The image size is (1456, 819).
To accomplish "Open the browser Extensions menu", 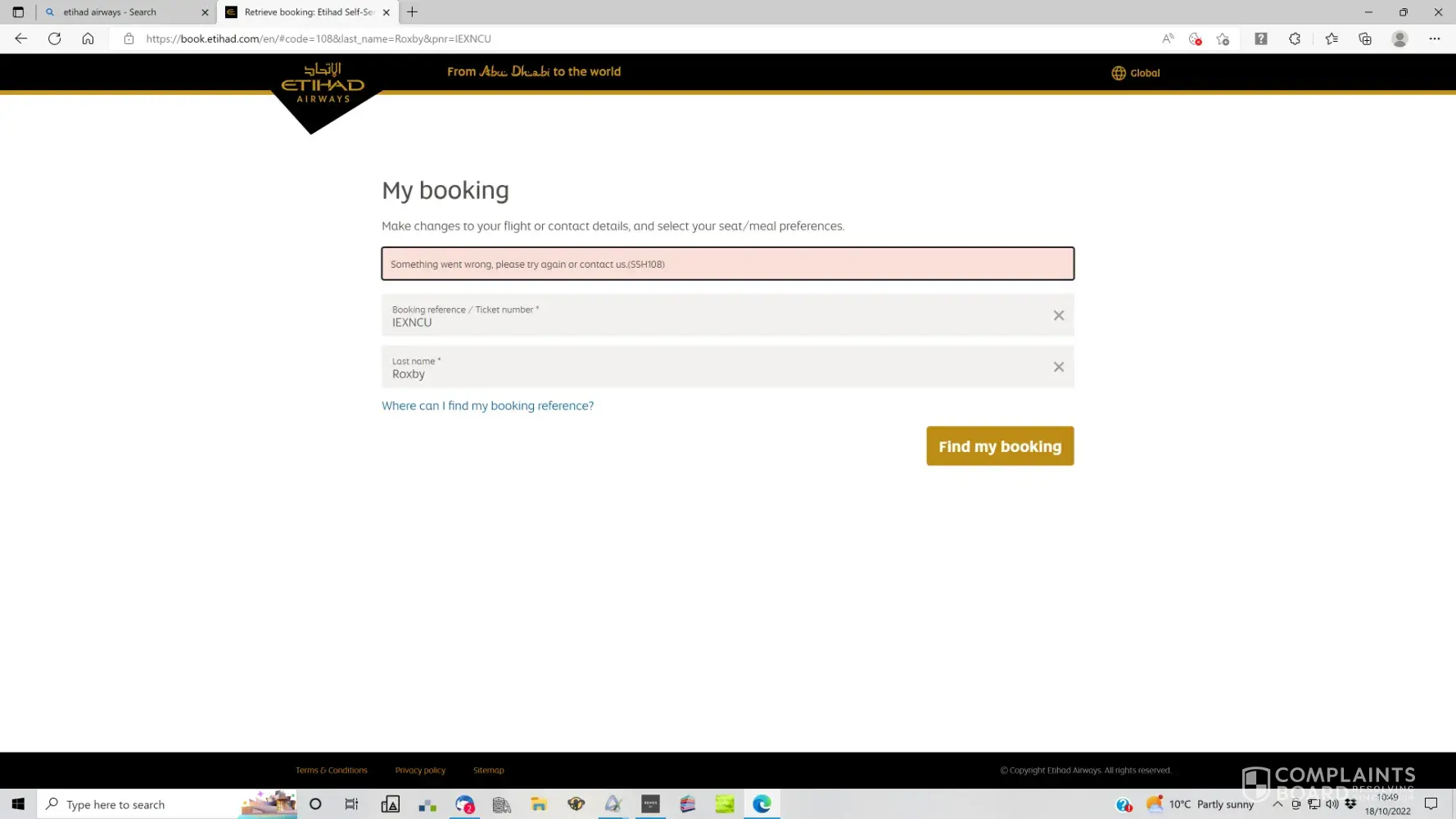I will [1294, 38].
